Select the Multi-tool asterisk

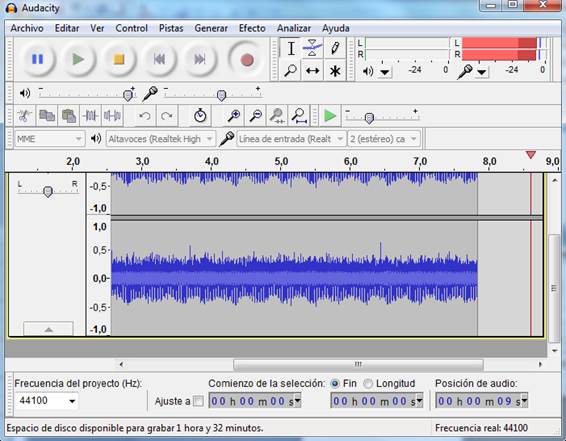click(335, 70)
